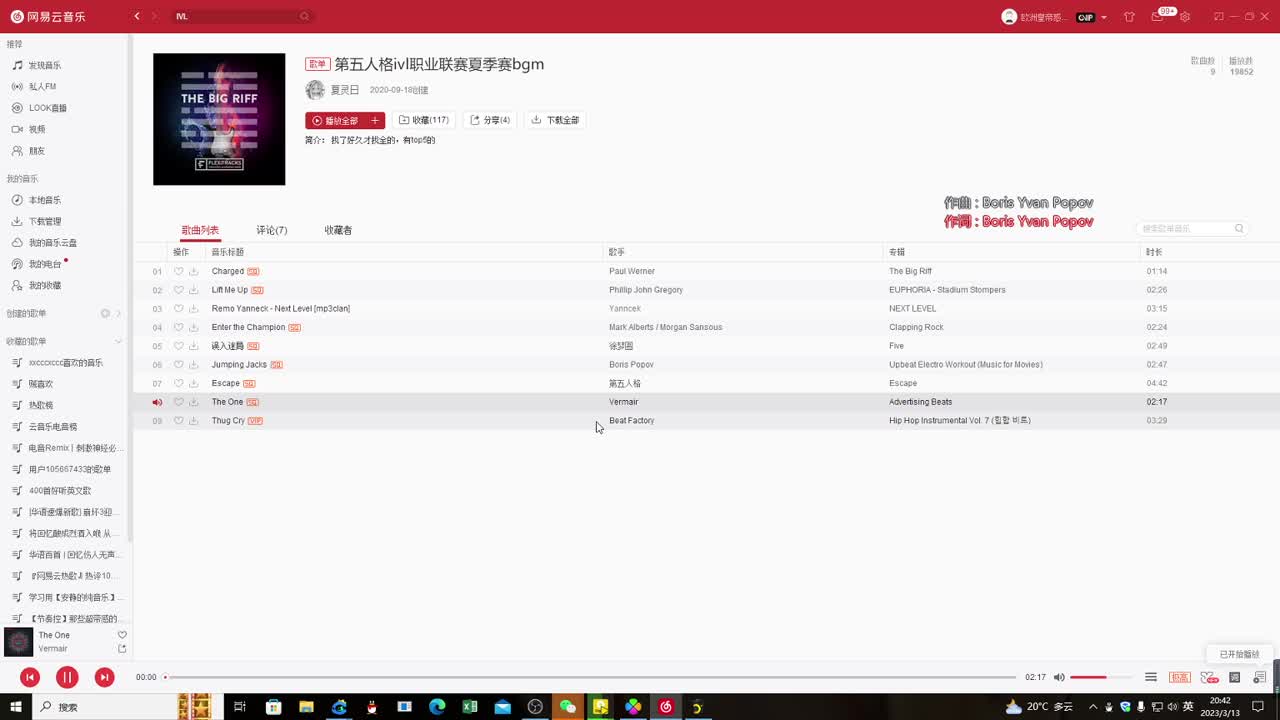Collapse the 收藏的歌单 section chevron
Image resolution: width=1280 pixels, height=720 pixels.
(x=119, y=341)
